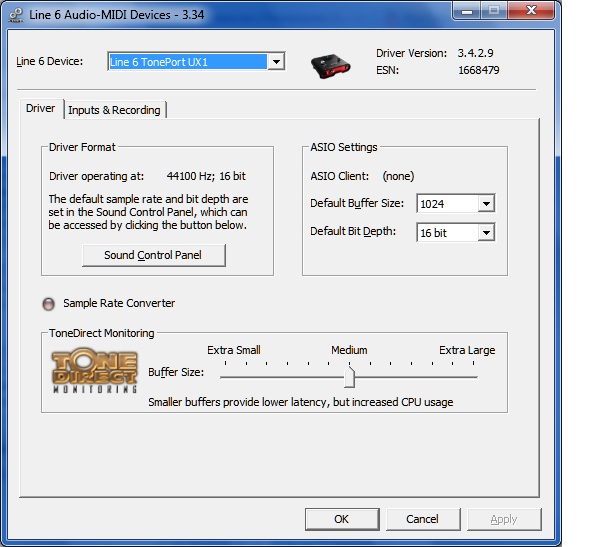Click the Extra Small label above slider
614x547 pixels.
[x=234, y=350]
